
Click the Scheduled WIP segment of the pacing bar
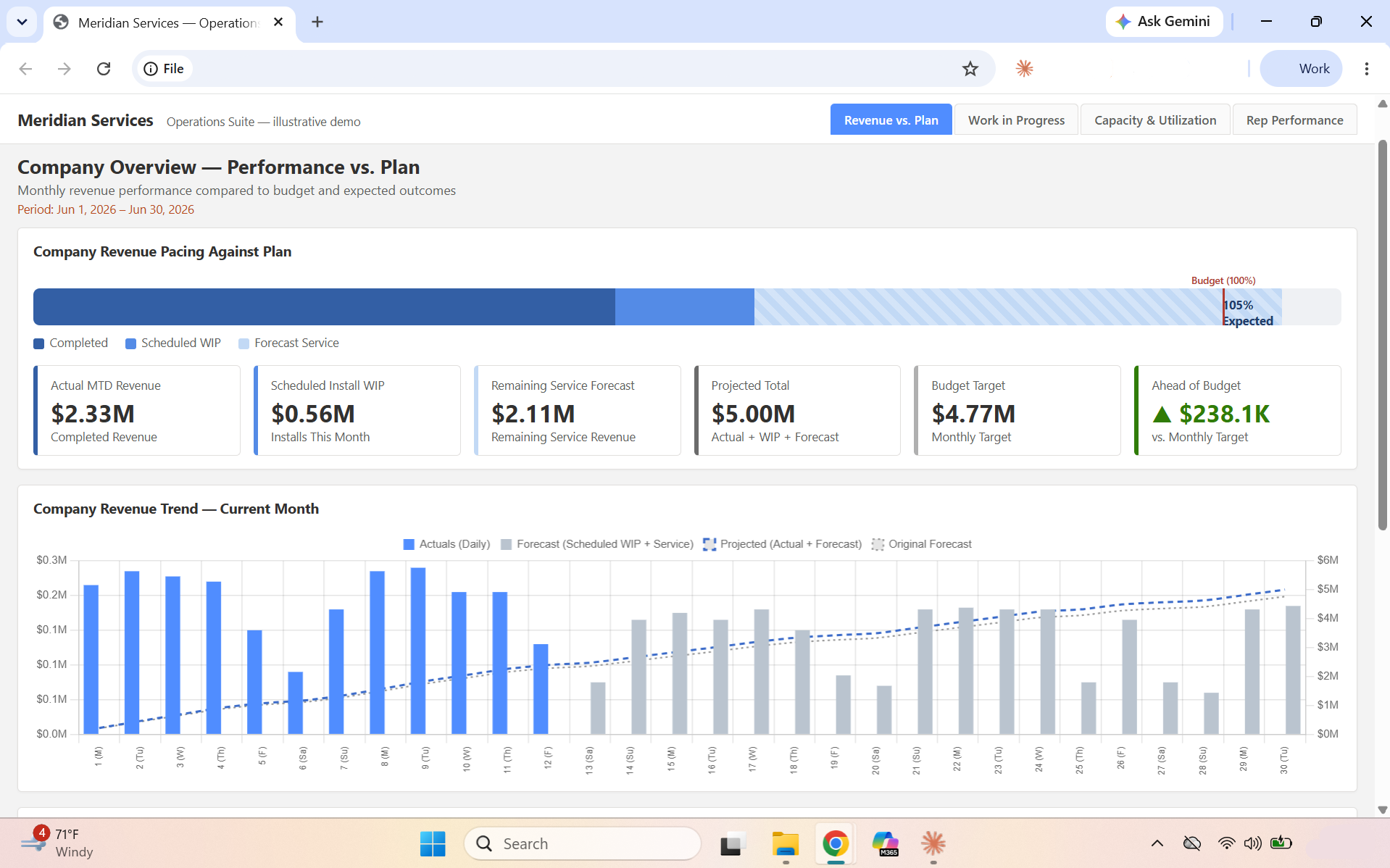tap(685, 306)
